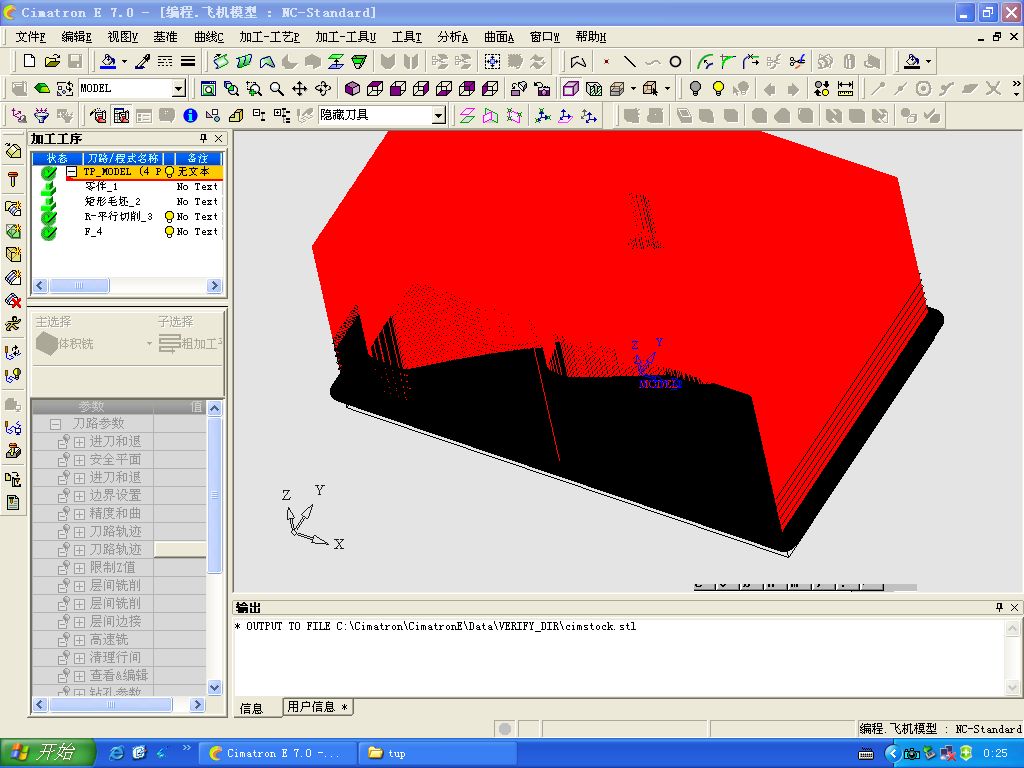Activate the rotate view icon
1024x768 pixels.
(323, 88)
